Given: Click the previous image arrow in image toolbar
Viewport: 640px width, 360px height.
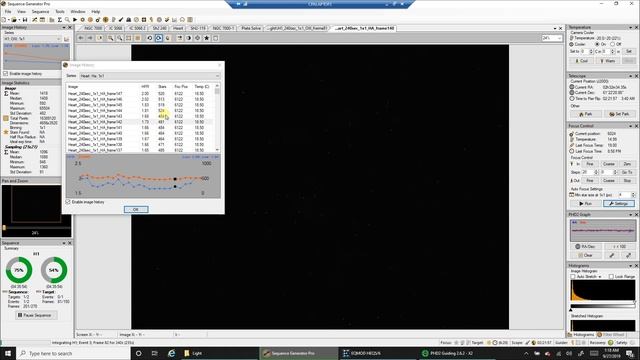Looking at the screenshot, I should [81, 38].
